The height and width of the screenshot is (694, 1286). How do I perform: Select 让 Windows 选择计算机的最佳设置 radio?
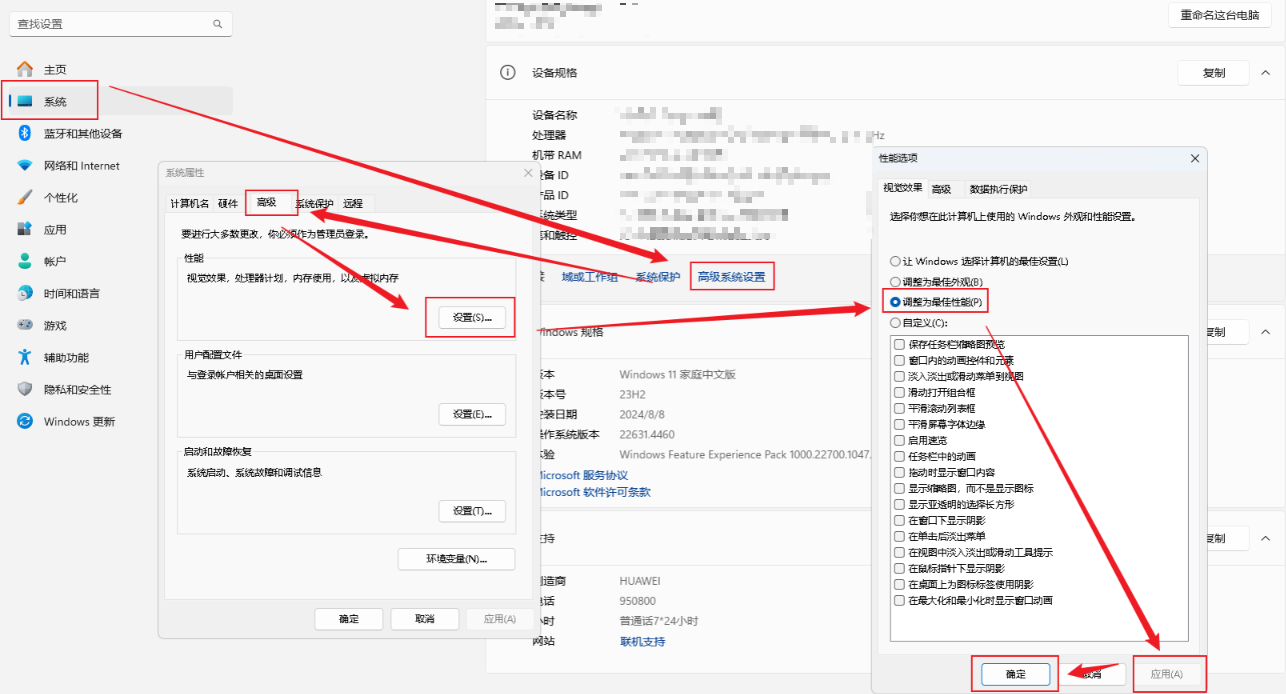coord(895,261)
